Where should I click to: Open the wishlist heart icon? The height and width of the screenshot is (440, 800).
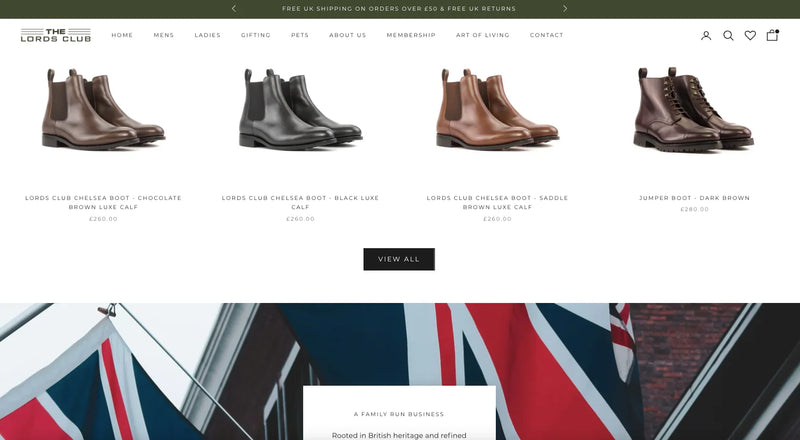pyautogui.click(x=750, y=35)
